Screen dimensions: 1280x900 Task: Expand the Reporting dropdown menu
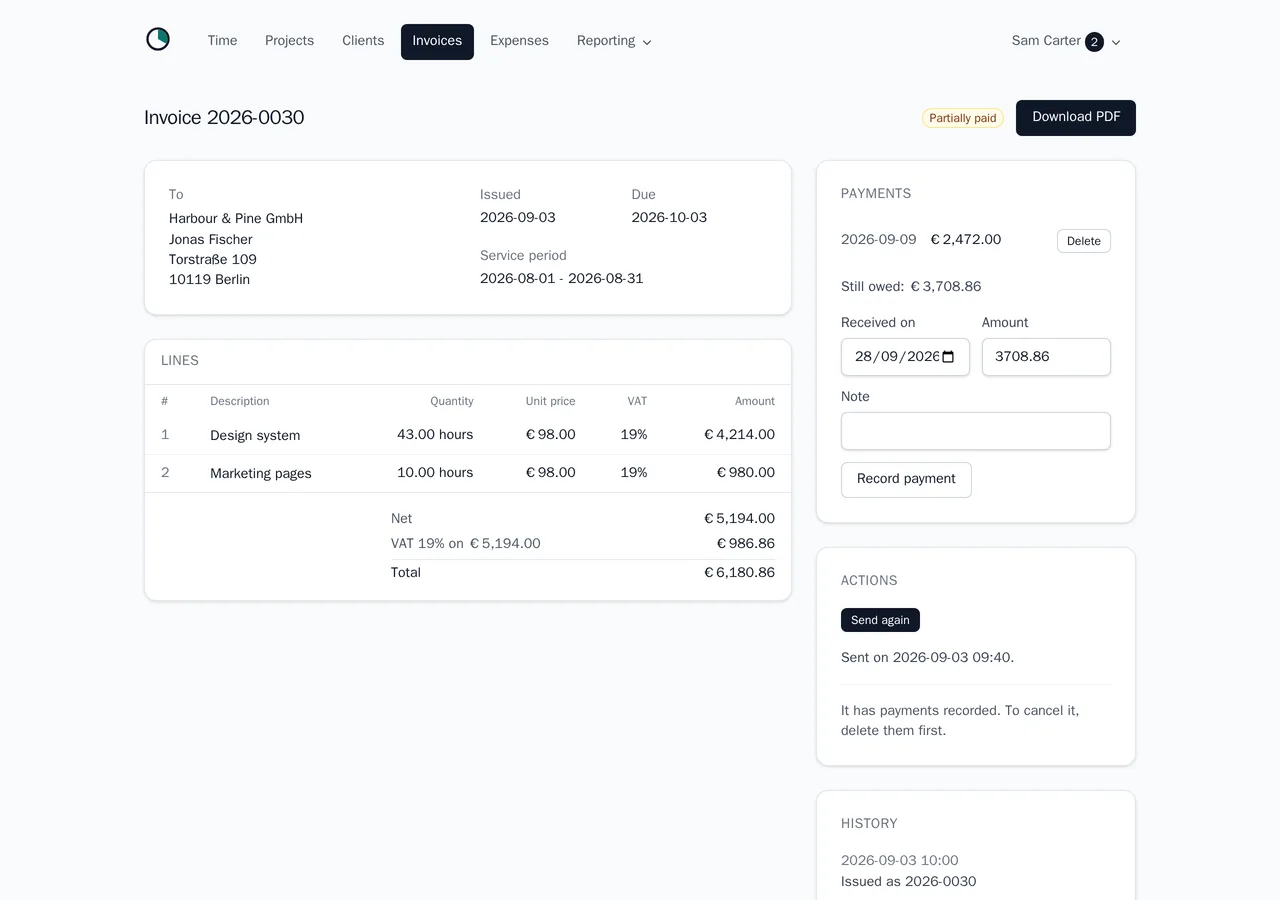click(614, 41)
